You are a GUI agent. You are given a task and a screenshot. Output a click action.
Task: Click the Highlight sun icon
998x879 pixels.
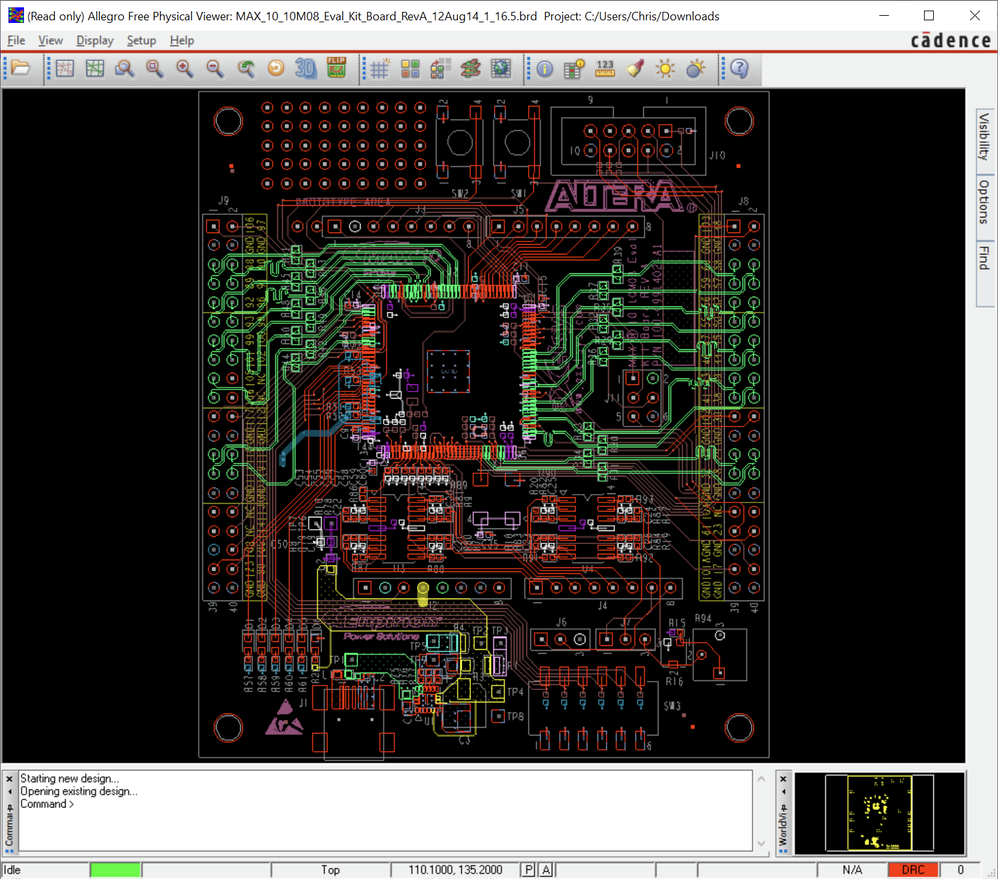pos(665,68)
